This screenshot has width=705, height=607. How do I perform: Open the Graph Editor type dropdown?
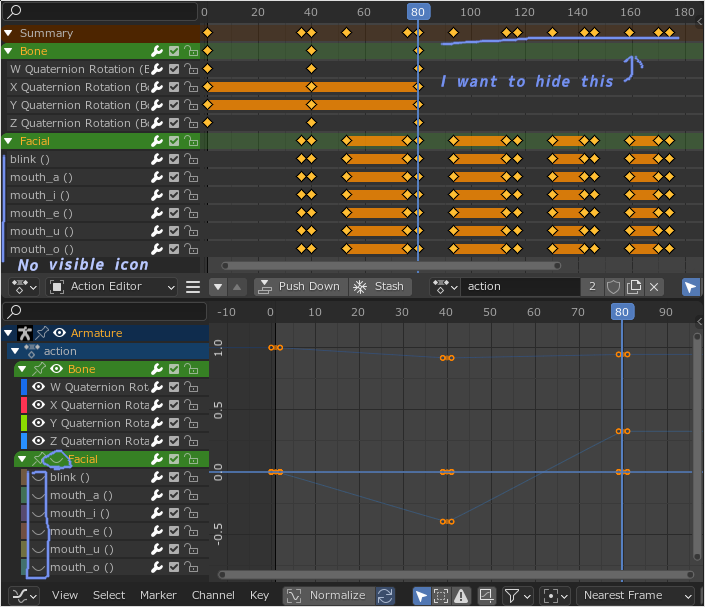[x=24, y=595]
